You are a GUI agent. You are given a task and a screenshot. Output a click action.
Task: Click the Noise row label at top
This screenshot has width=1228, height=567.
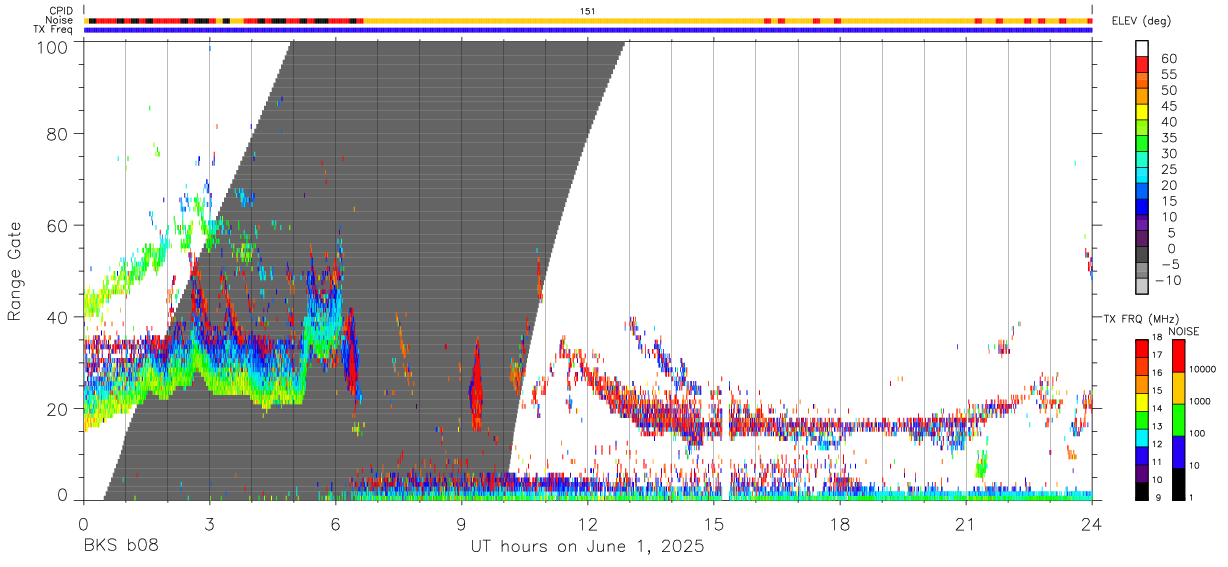59,20
